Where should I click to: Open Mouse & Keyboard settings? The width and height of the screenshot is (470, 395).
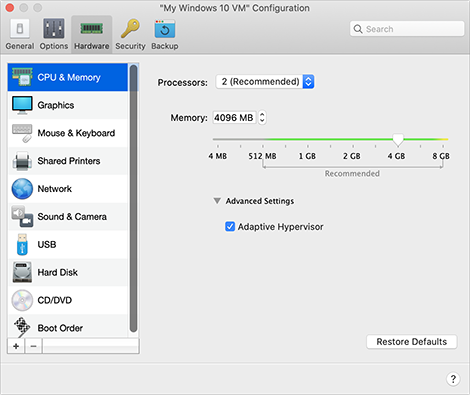click(68, 133)
